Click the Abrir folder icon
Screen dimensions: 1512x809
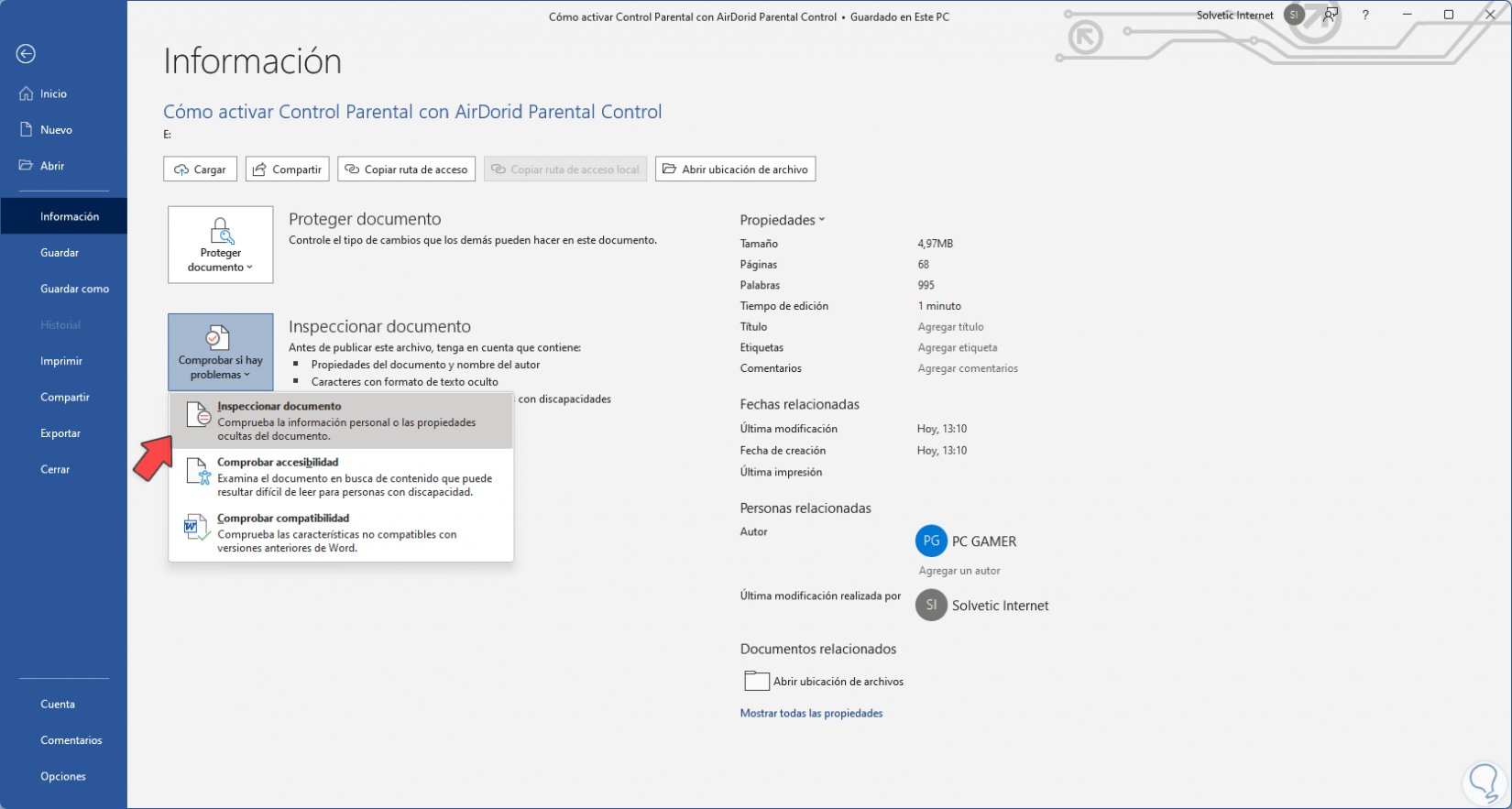coord(26,166)
